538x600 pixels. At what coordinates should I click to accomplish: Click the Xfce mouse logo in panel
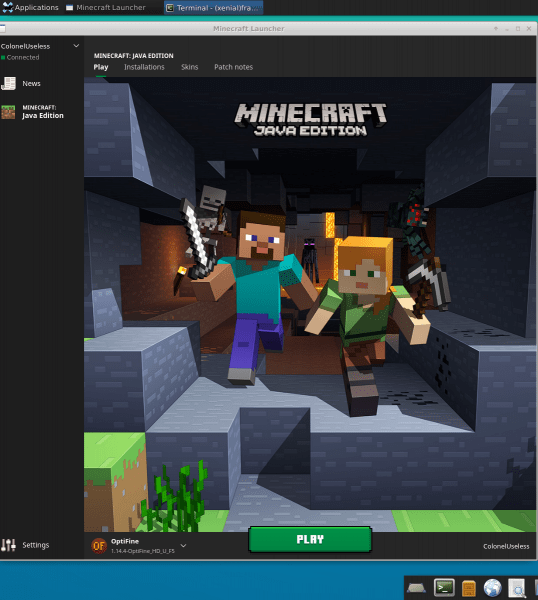pos(8,7)
